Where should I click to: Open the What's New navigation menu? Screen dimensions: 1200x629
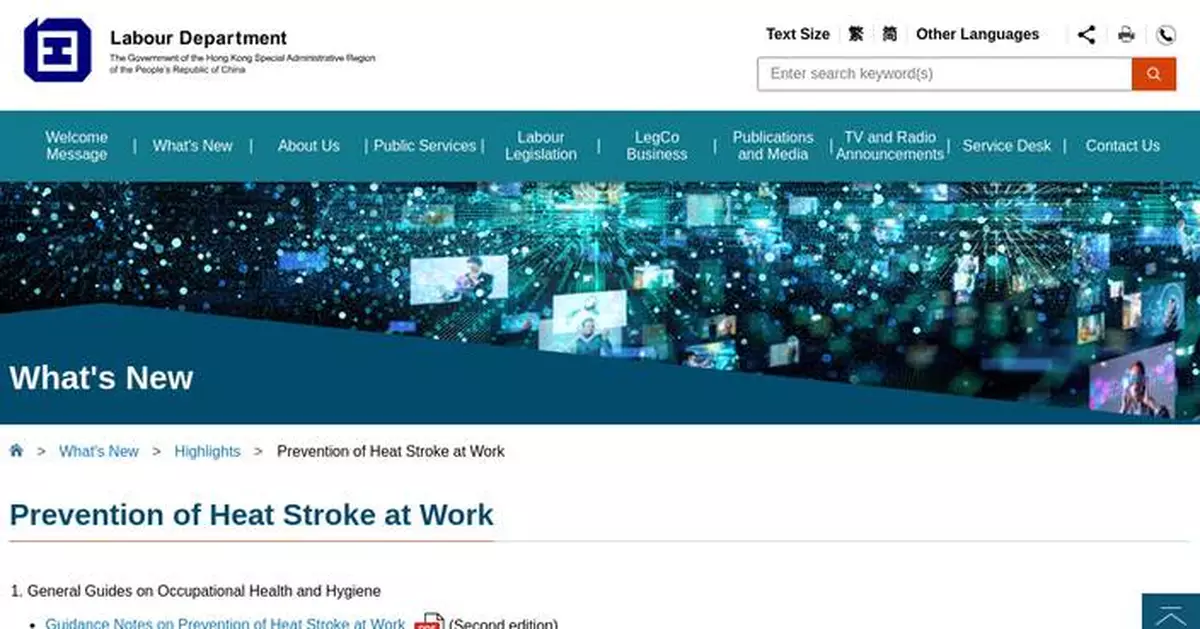[192, 145]
